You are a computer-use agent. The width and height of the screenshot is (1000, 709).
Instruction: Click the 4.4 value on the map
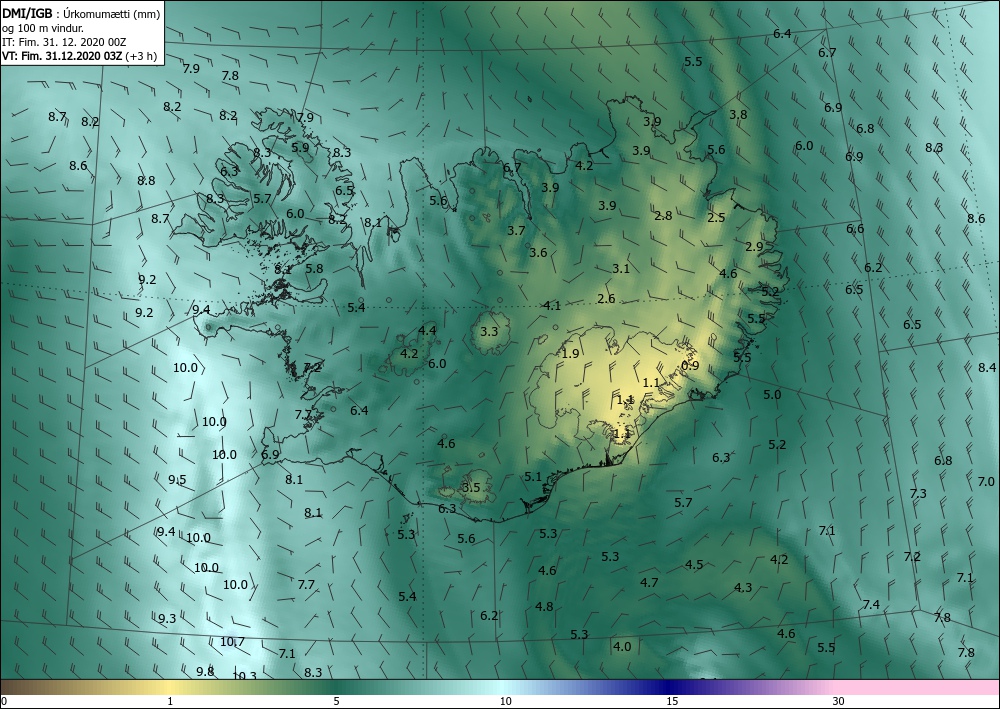pyautogui.click(x=427, y=330)
